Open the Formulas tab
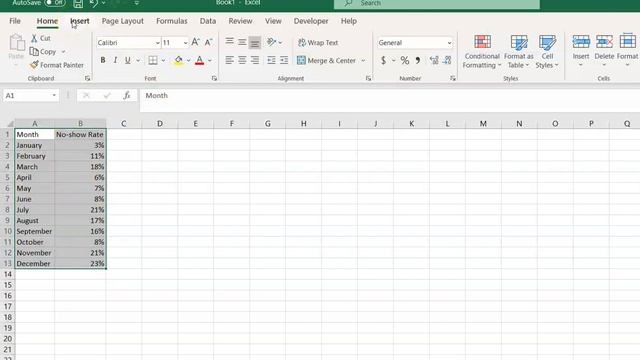The image size is (640, 360). [171, 21]
